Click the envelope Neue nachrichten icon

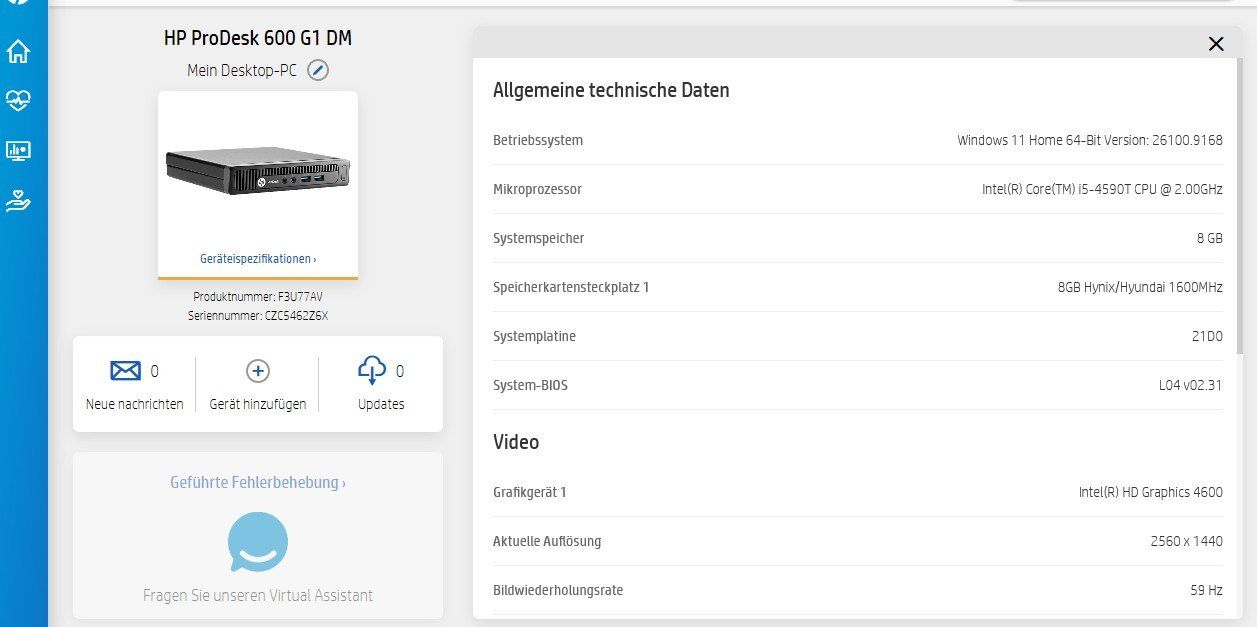[x=125, y=371]
